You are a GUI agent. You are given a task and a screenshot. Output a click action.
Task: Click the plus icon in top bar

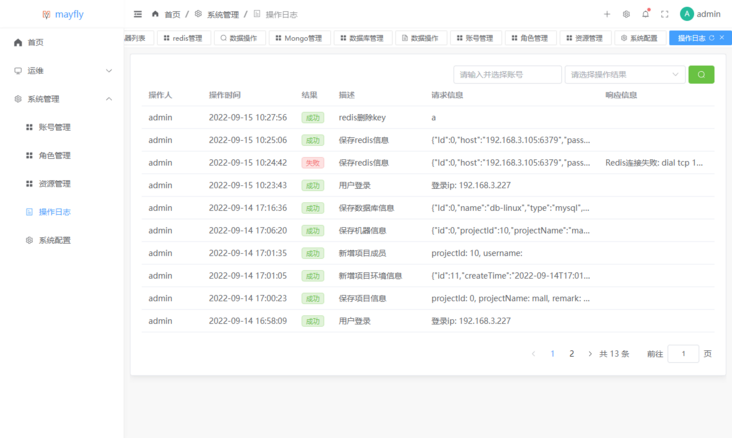pos(607,14)
